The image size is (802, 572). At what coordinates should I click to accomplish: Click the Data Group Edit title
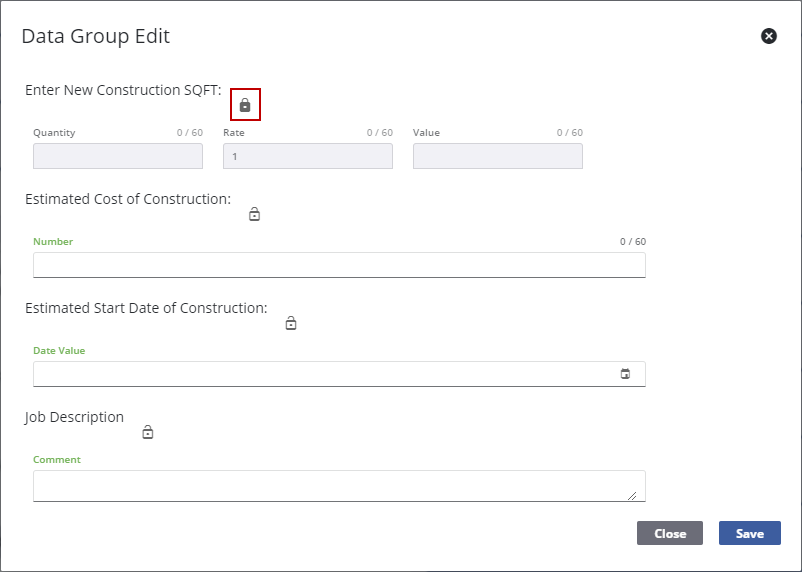coord(96,37)
